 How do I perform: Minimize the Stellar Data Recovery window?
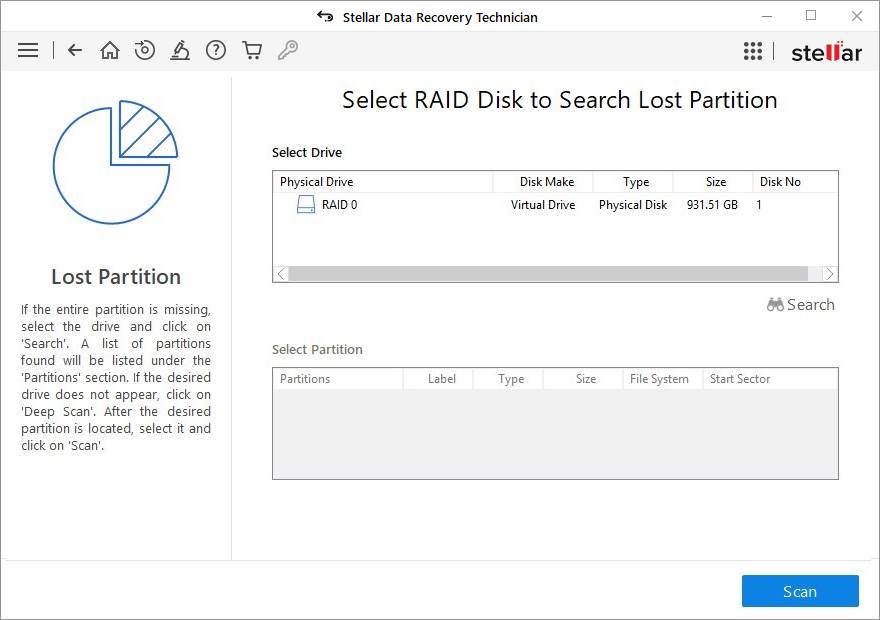[x=767, y=16]
